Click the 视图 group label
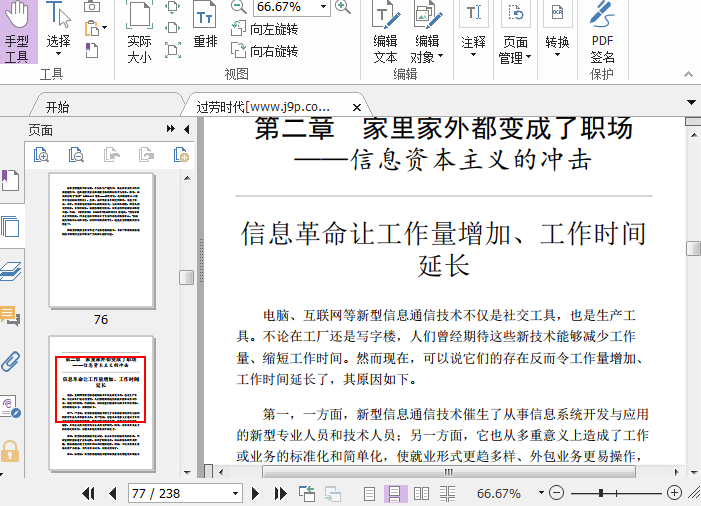This screenshot has width=701, height=506. click(x=236, y=74)
